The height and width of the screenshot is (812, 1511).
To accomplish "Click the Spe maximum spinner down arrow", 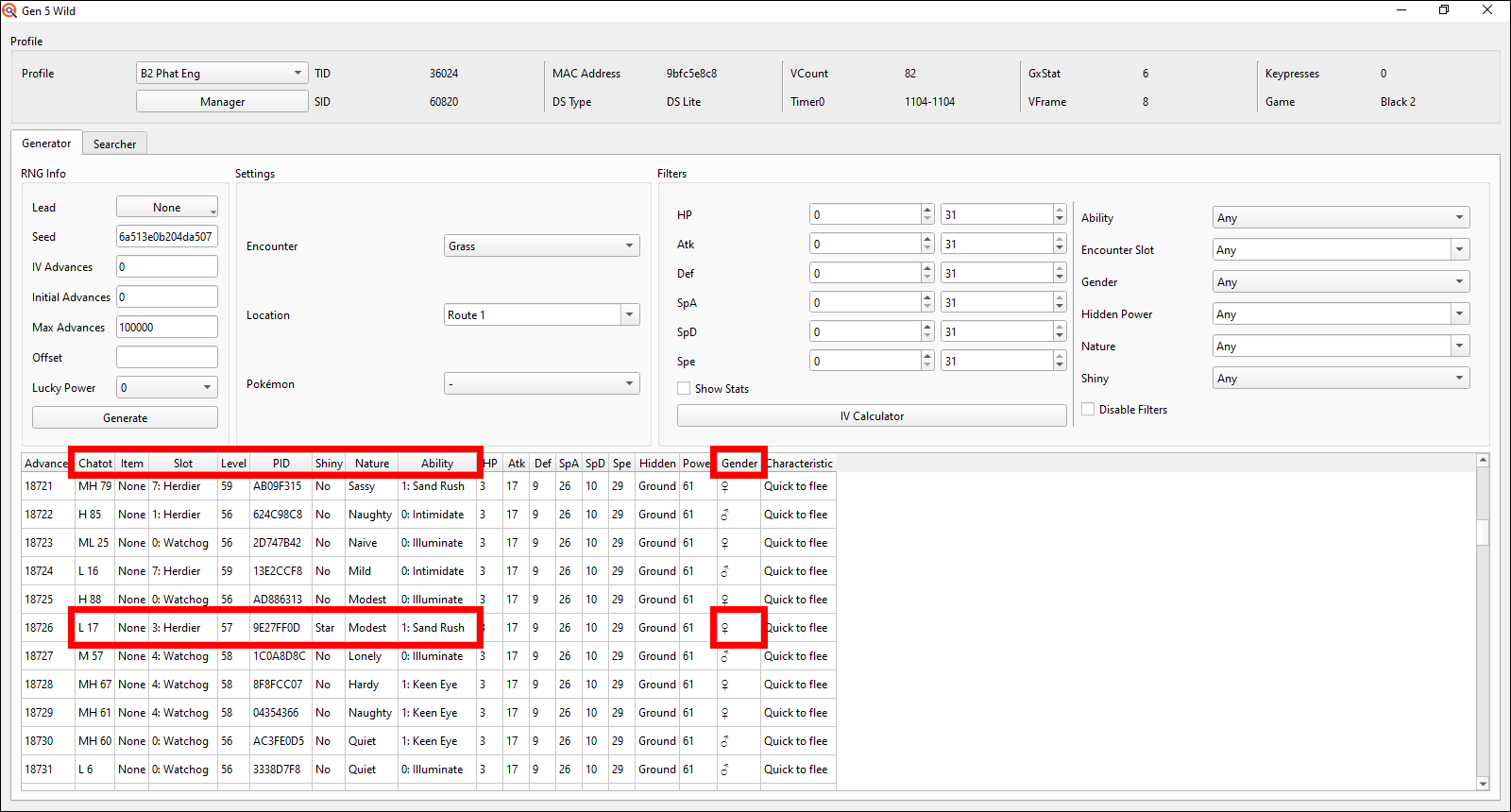I will [1060, 365].
